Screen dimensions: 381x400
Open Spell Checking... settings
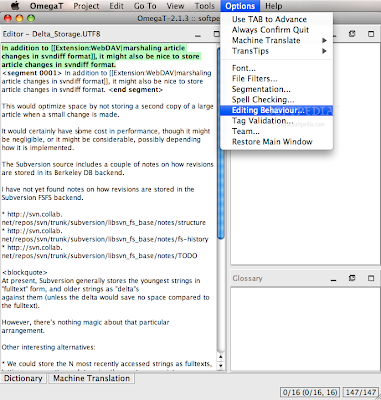pyautogui.click(x=276, y=100)
